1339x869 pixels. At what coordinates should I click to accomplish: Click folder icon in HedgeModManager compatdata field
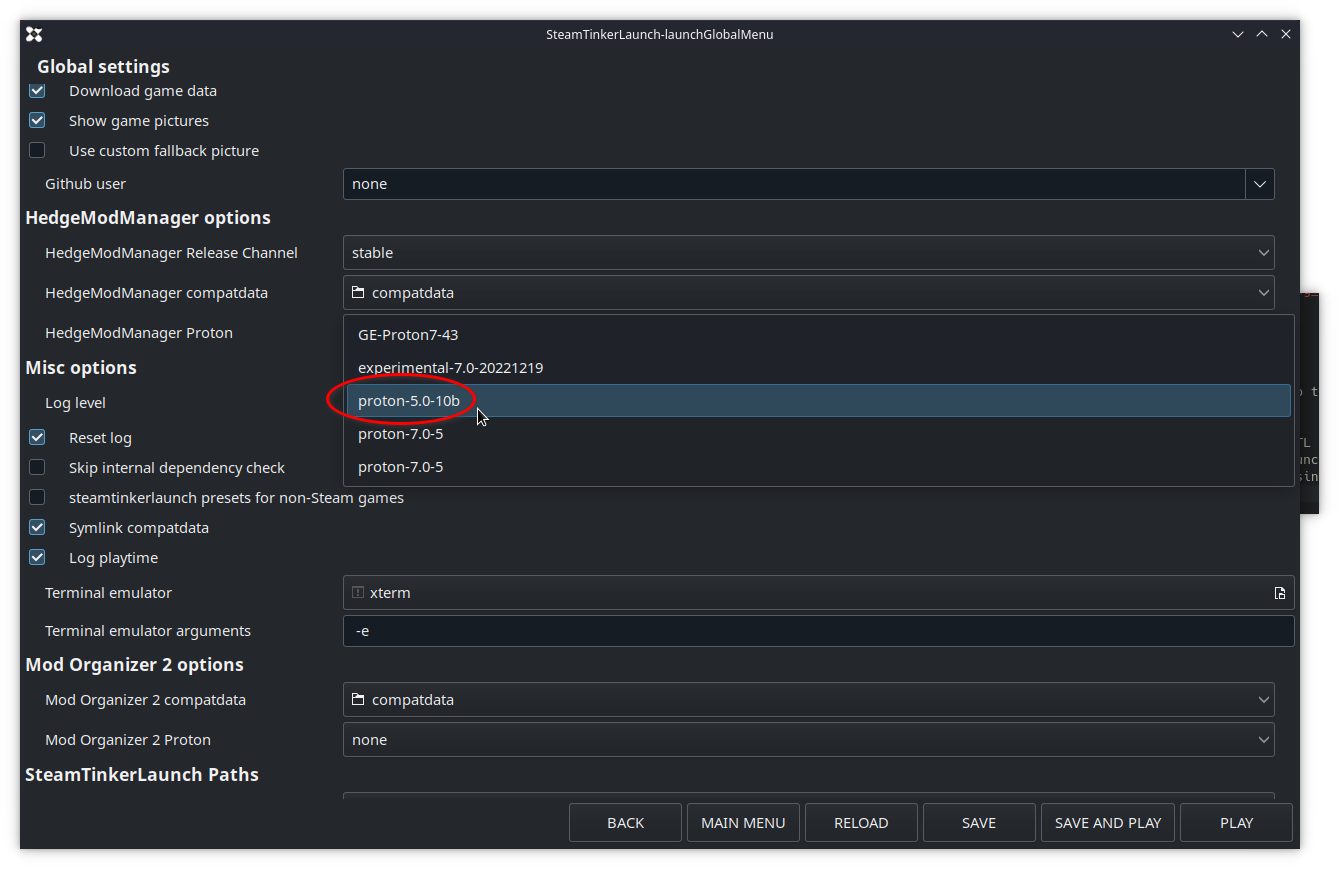[358, 293]
